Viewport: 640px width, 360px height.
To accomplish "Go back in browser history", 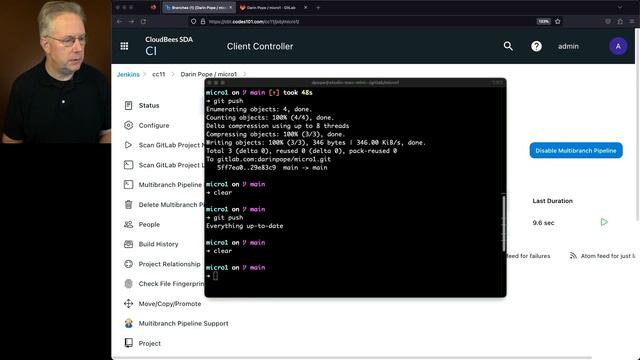I will (119, 21).
